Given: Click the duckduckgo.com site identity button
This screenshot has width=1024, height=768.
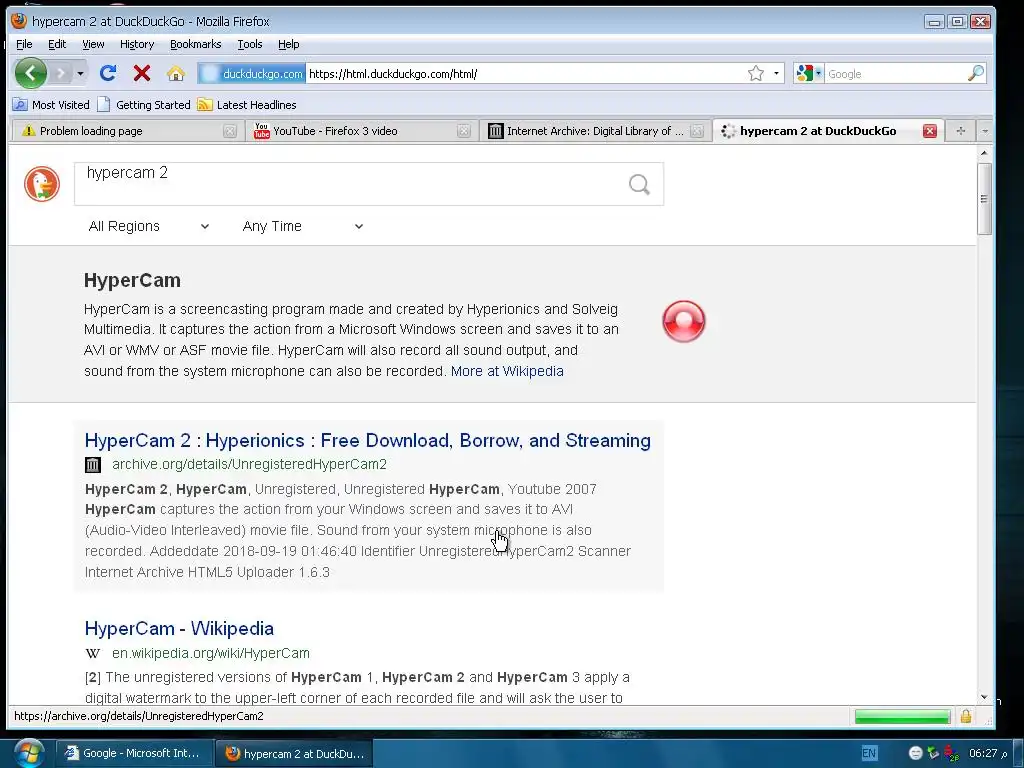Looking at the screenshot, I should tap(251, 74).
